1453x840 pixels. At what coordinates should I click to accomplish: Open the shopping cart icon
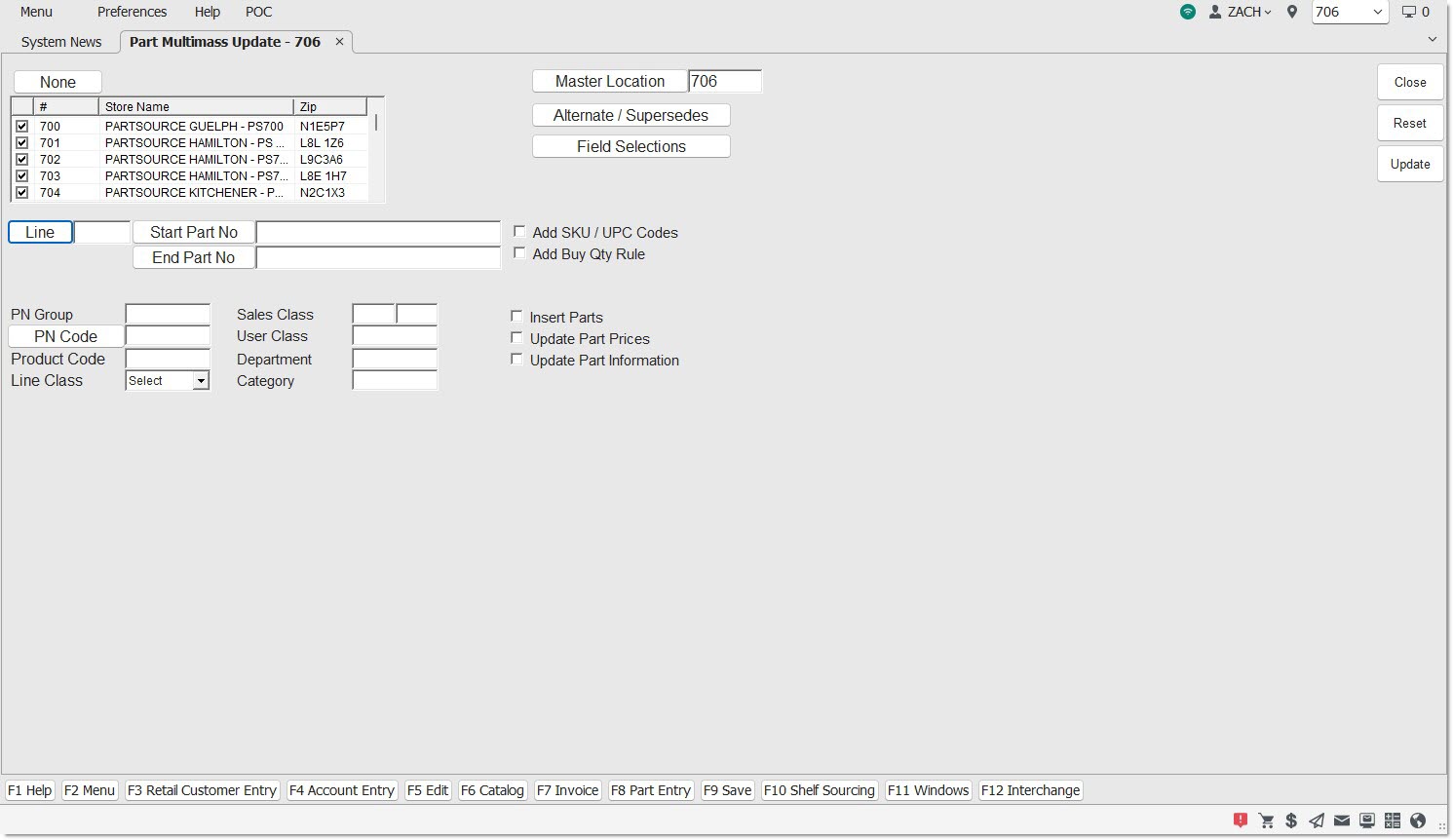pos(1266,821)
